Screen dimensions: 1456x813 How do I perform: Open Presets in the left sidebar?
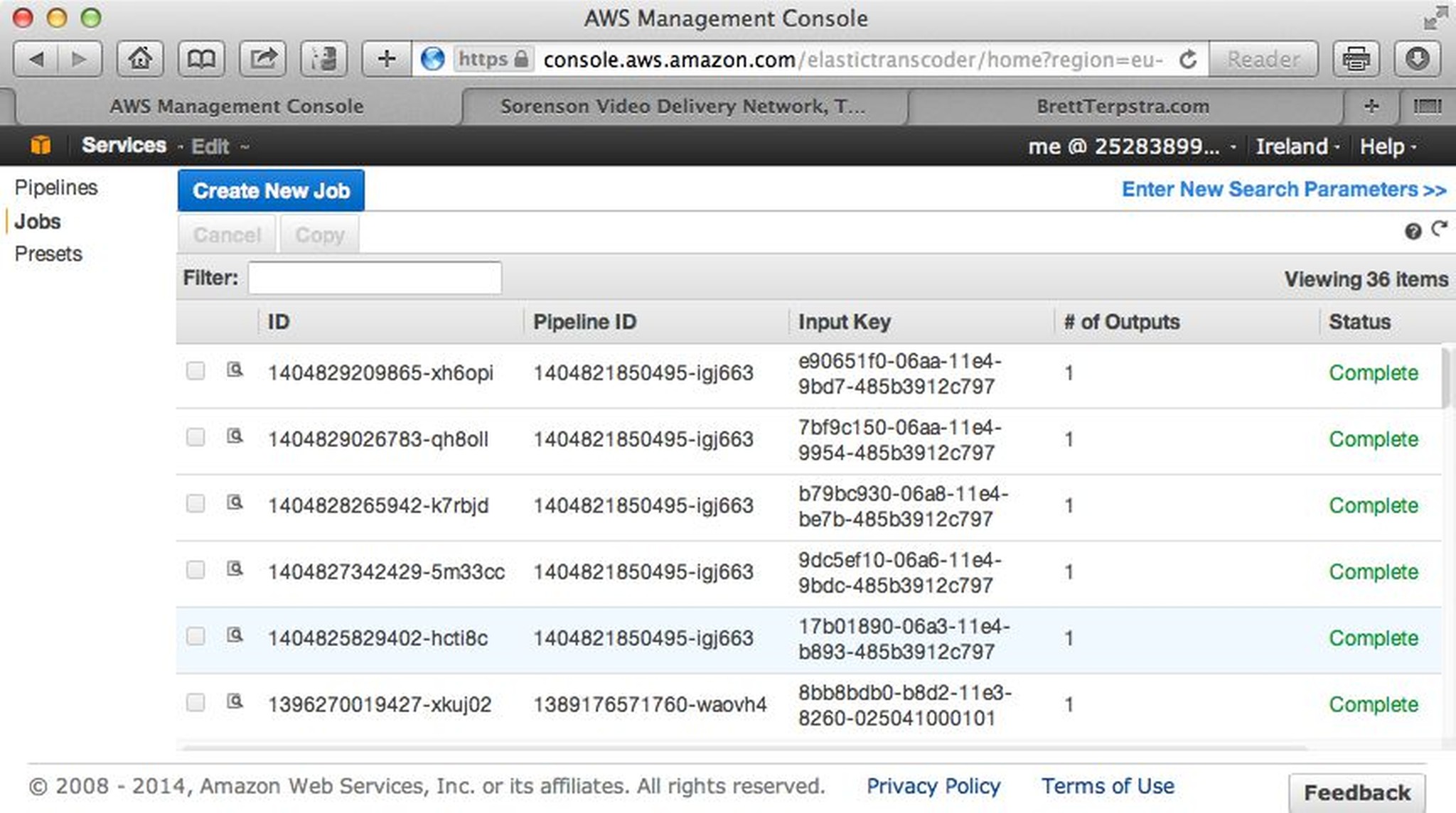48,254
